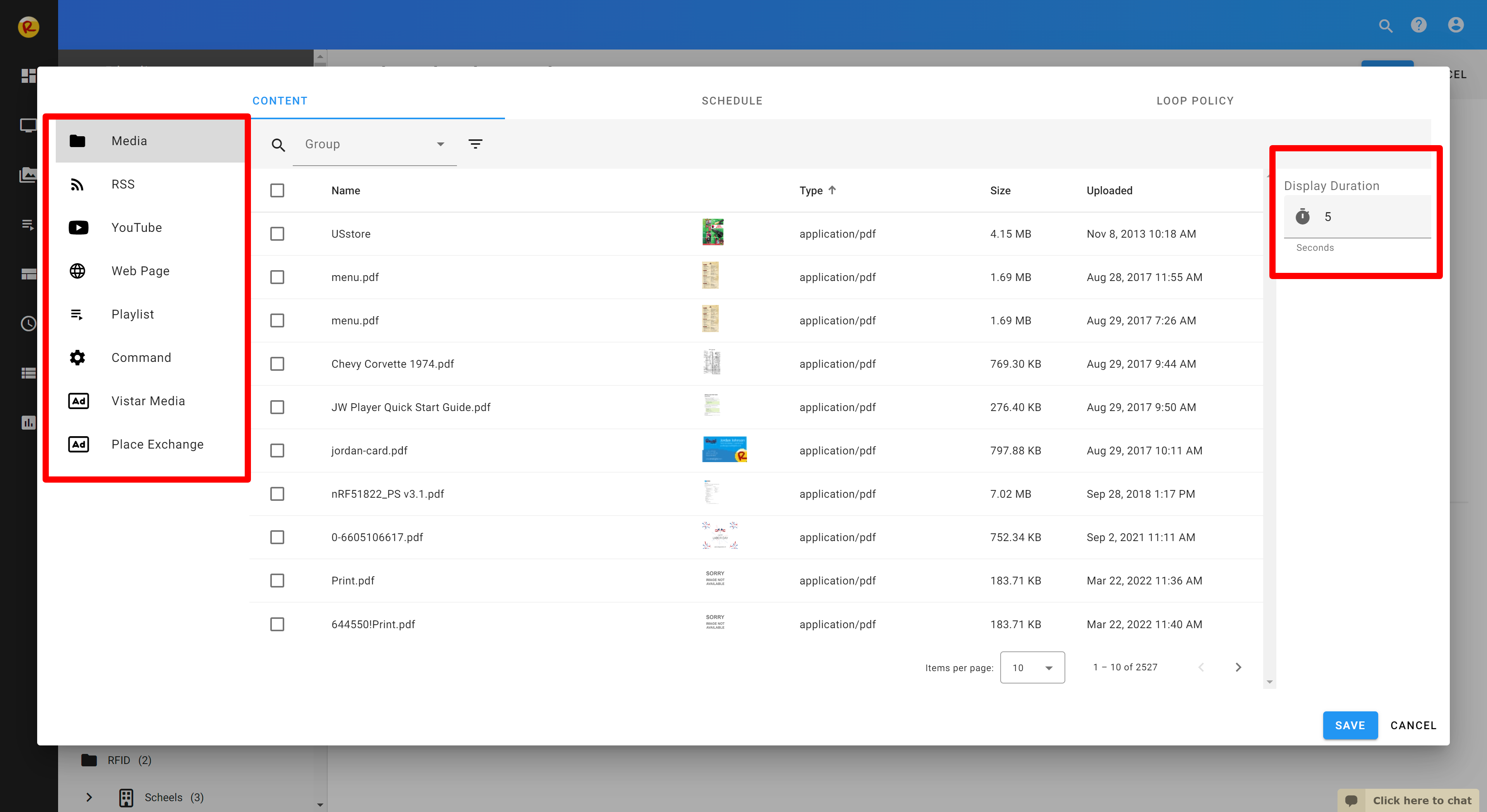Toggle the select-all header checkbox

(277, 190)
